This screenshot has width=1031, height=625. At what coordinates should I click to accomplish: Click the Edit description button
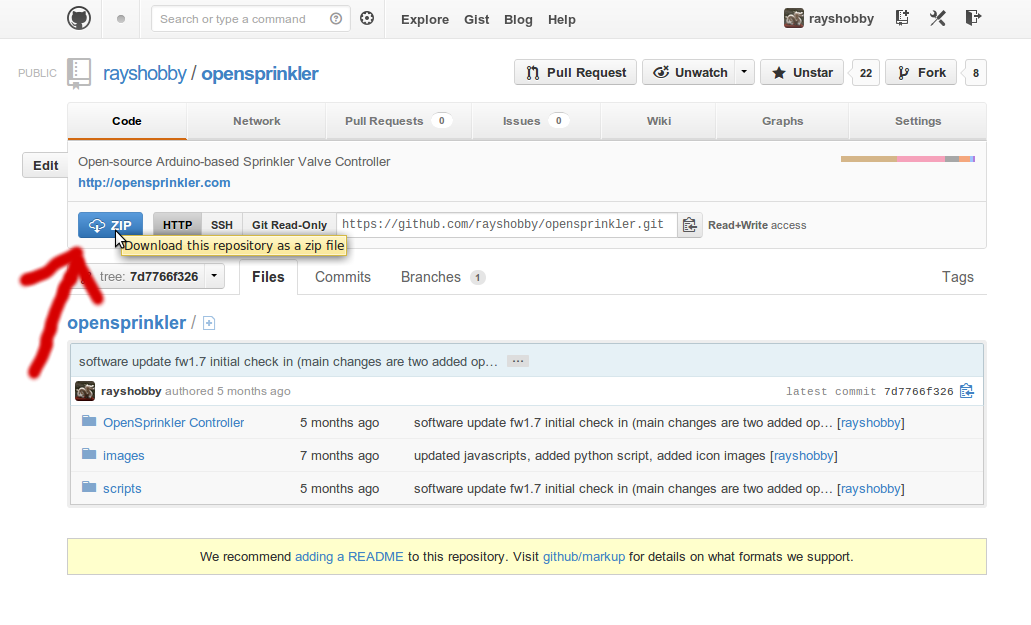45,165
